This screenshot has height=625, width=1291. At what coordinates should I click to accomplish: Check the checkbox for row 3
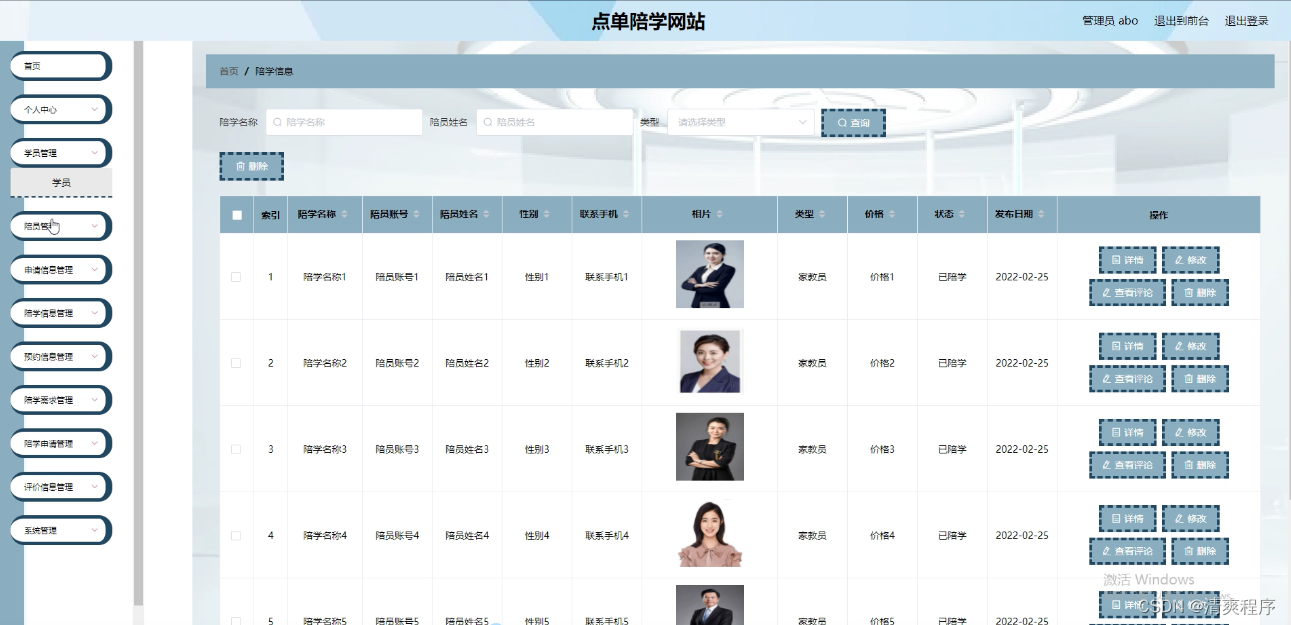click(236, 449)
